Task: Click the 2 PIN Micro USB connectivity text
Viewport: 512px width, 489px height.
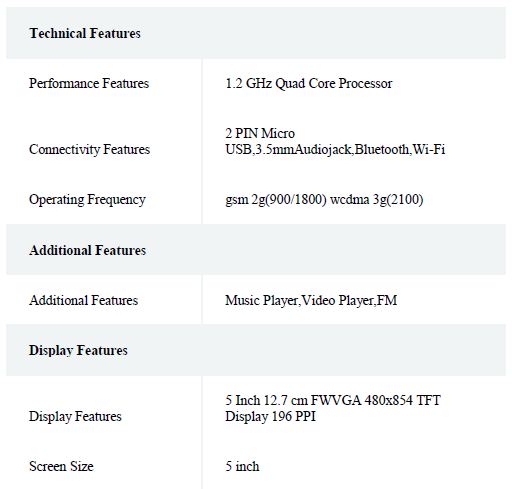Action: click(x=260, y=141)
